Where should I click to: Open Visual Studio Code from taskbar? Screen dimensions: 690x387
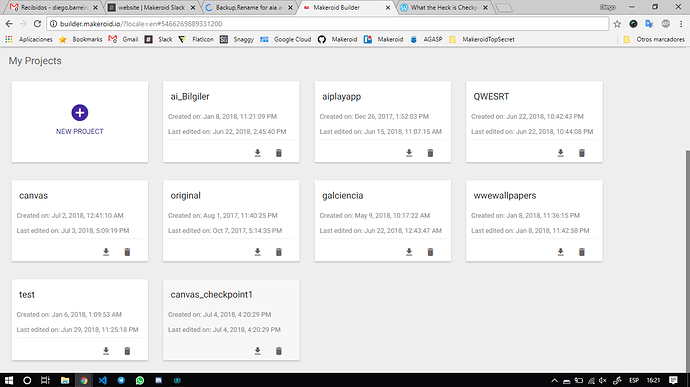pos(103,380)
